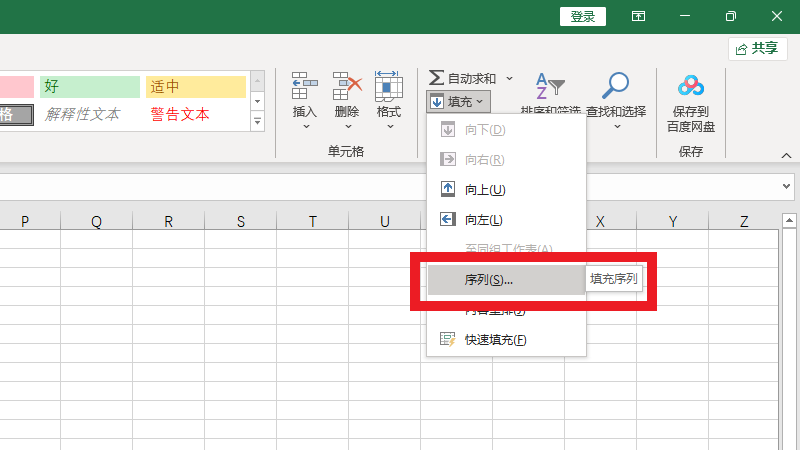Click the AutoSum (自动求和) sigma icon

tap(436, 78)
